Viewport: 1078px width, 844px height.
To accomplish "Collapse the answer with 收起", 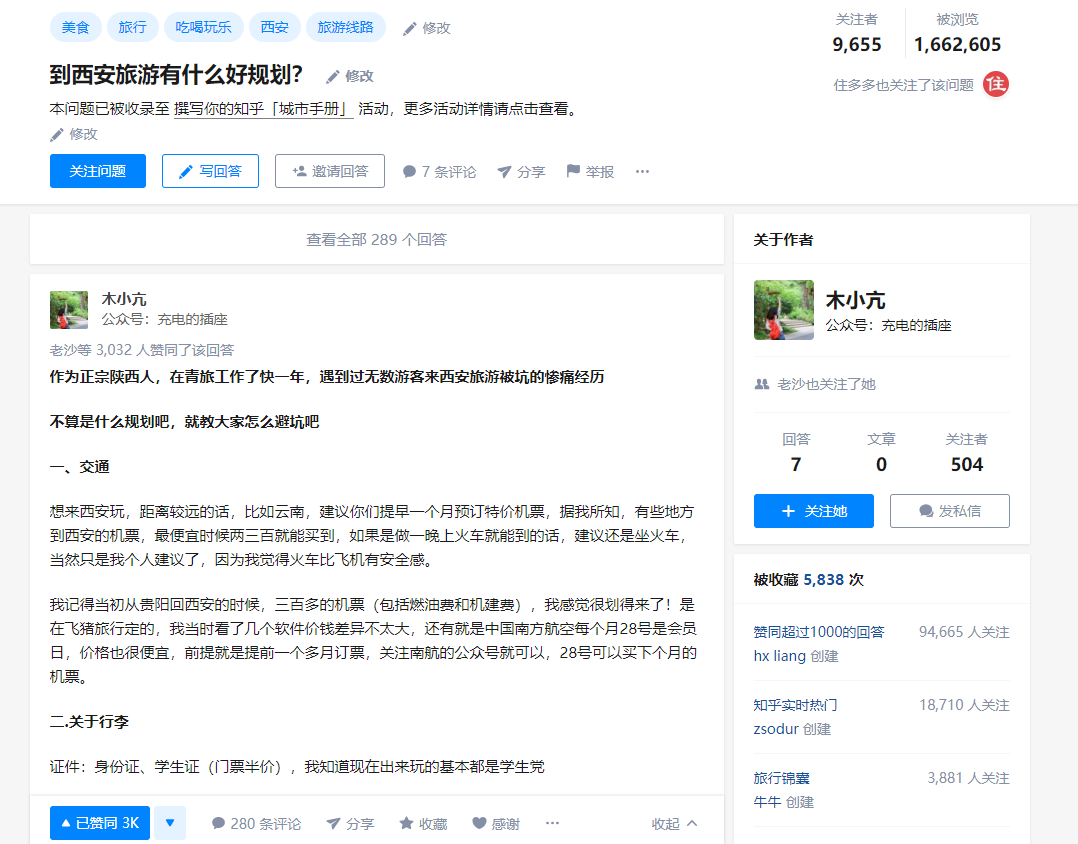I will pyautogui.click(x=674, y=823).
